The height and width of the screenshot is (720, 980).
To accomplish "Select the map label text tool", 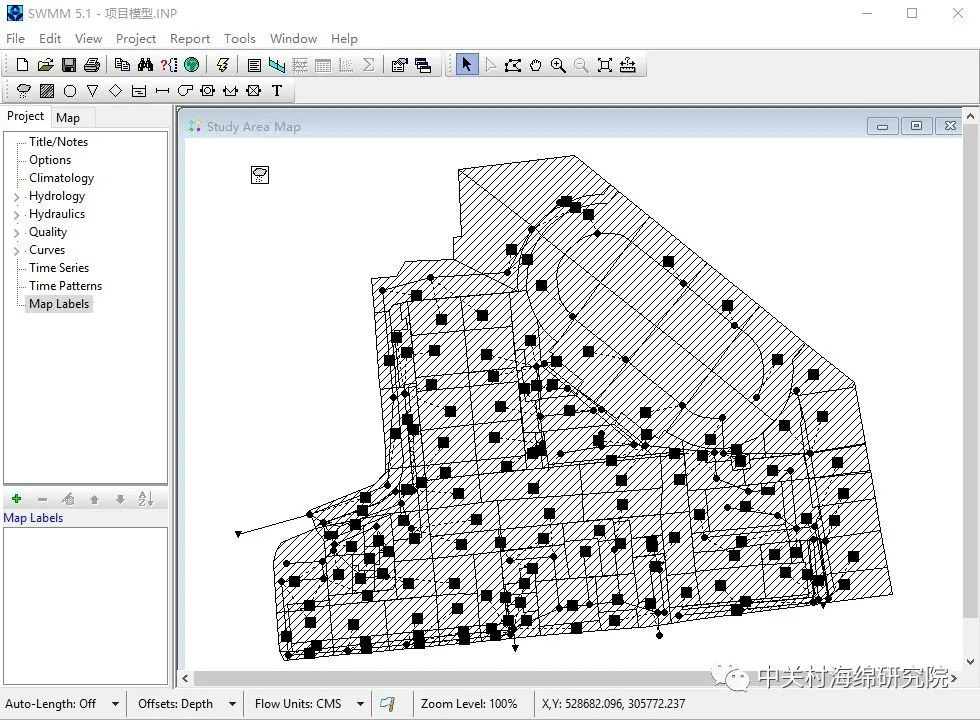I will 277,91.
